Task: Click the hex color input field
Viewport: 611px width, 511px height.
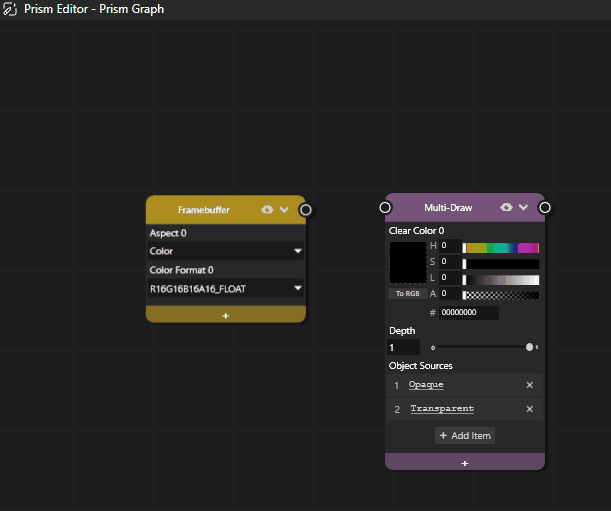Action: (468, 313)
